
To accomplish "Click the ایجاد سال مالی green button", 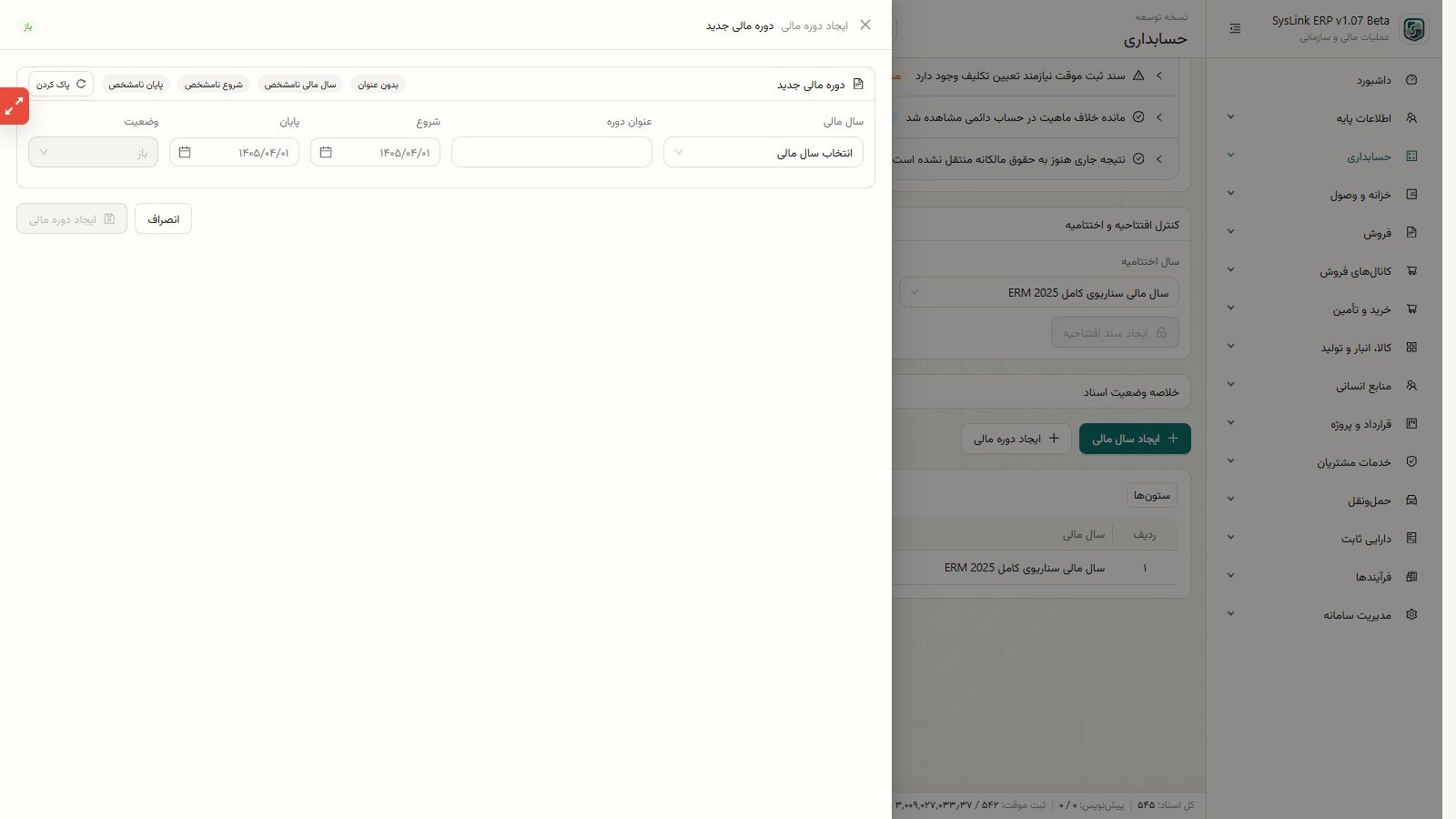I will pyautogui.click(x=1135, y=439).
